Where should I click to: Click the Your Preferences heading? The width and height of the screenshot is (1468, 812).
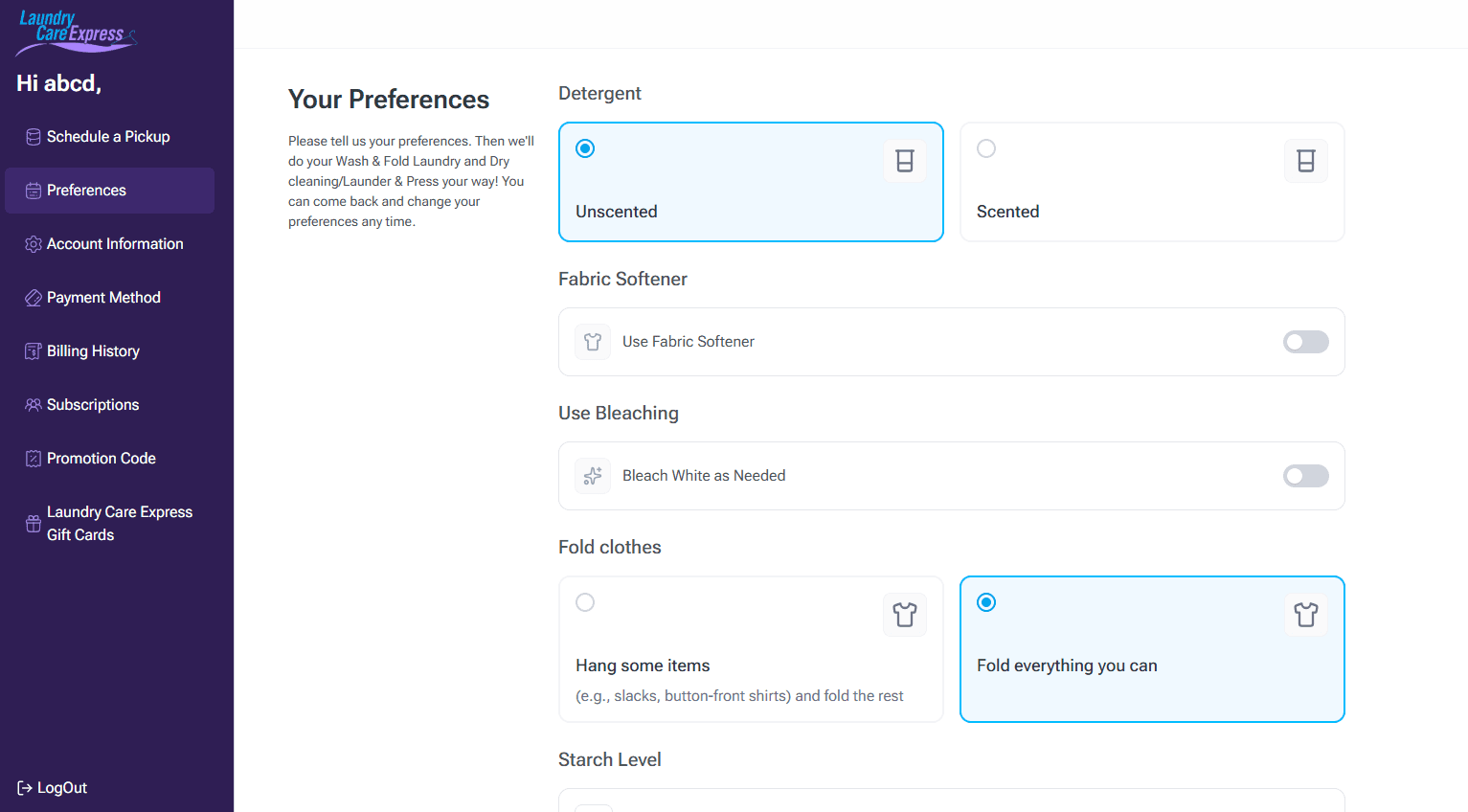[x=389, y=100]
